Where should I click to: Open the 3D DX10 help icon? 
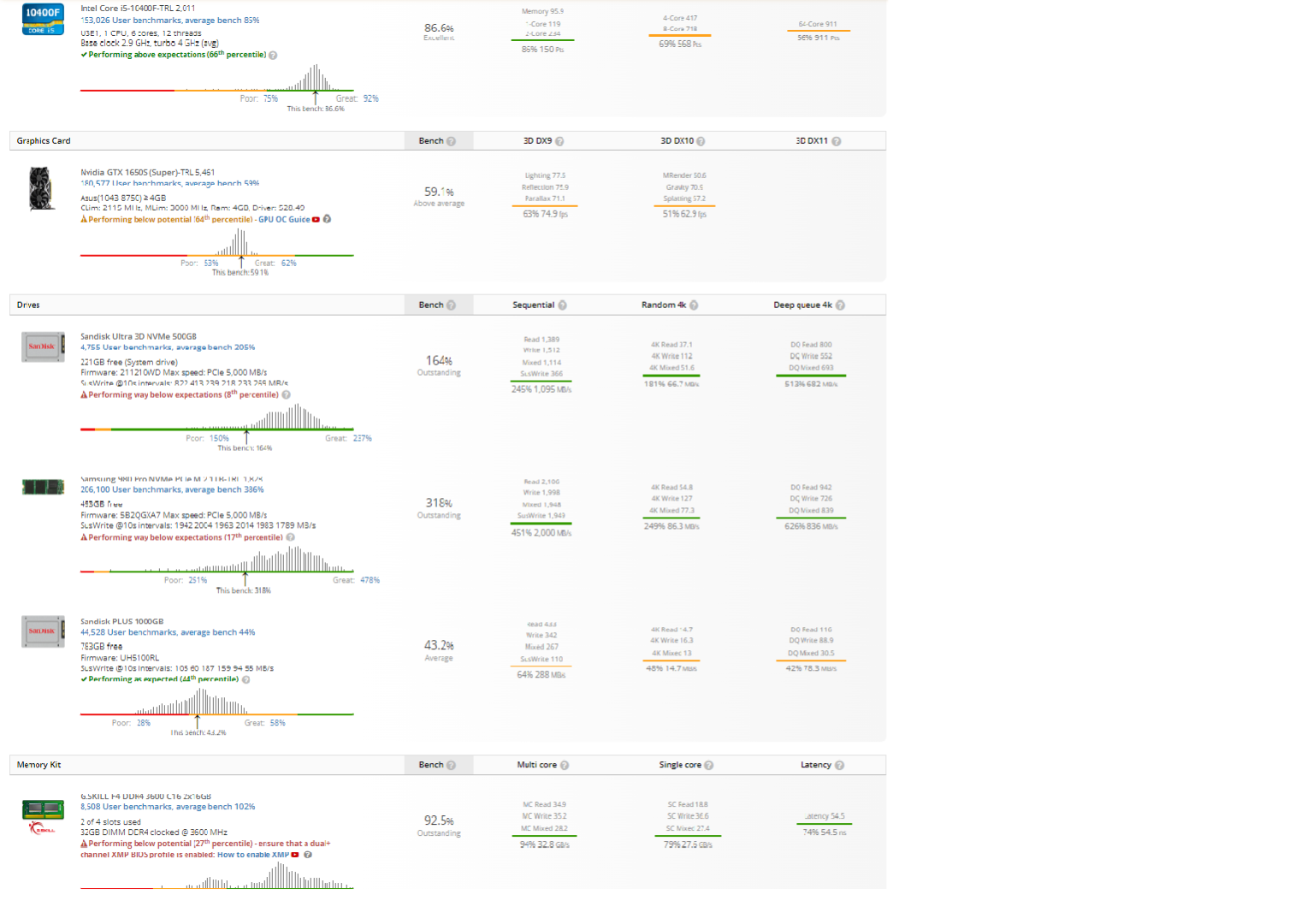(701, 141)
